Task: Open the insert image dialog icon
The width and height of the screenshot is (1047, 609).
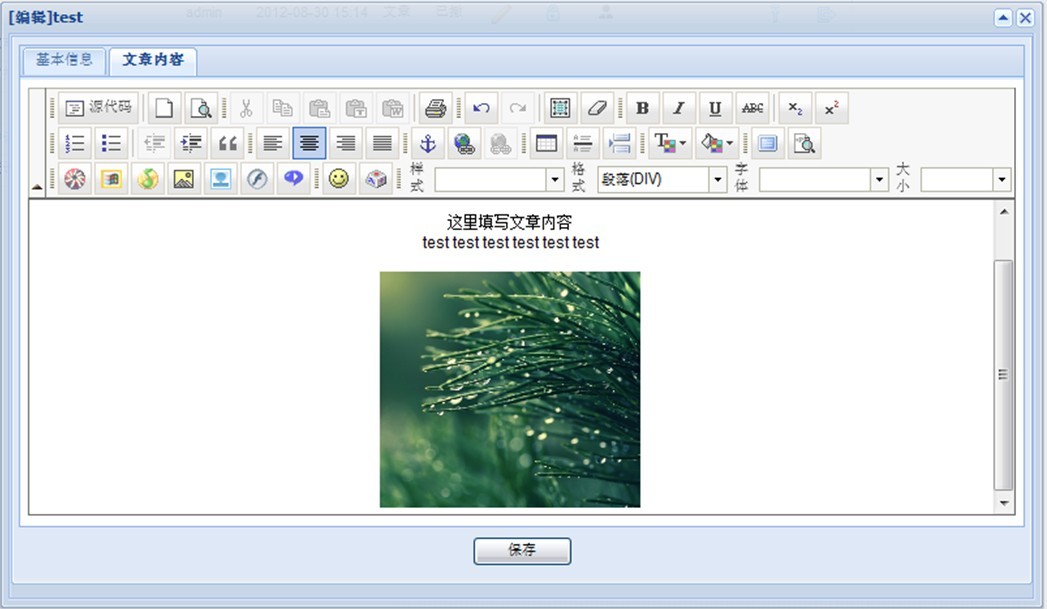Action: [183, 179]
